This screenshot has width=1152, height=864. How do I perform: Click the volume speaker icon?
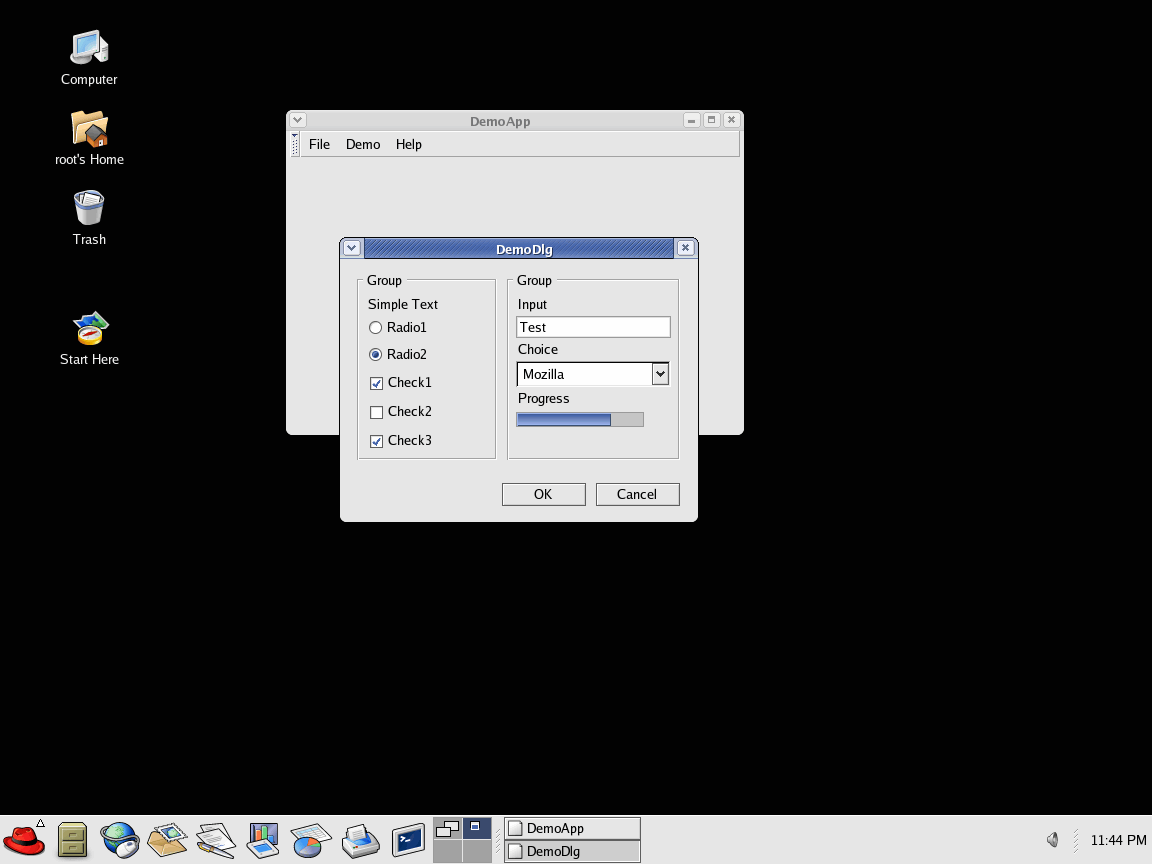[x=1052, y=840]
